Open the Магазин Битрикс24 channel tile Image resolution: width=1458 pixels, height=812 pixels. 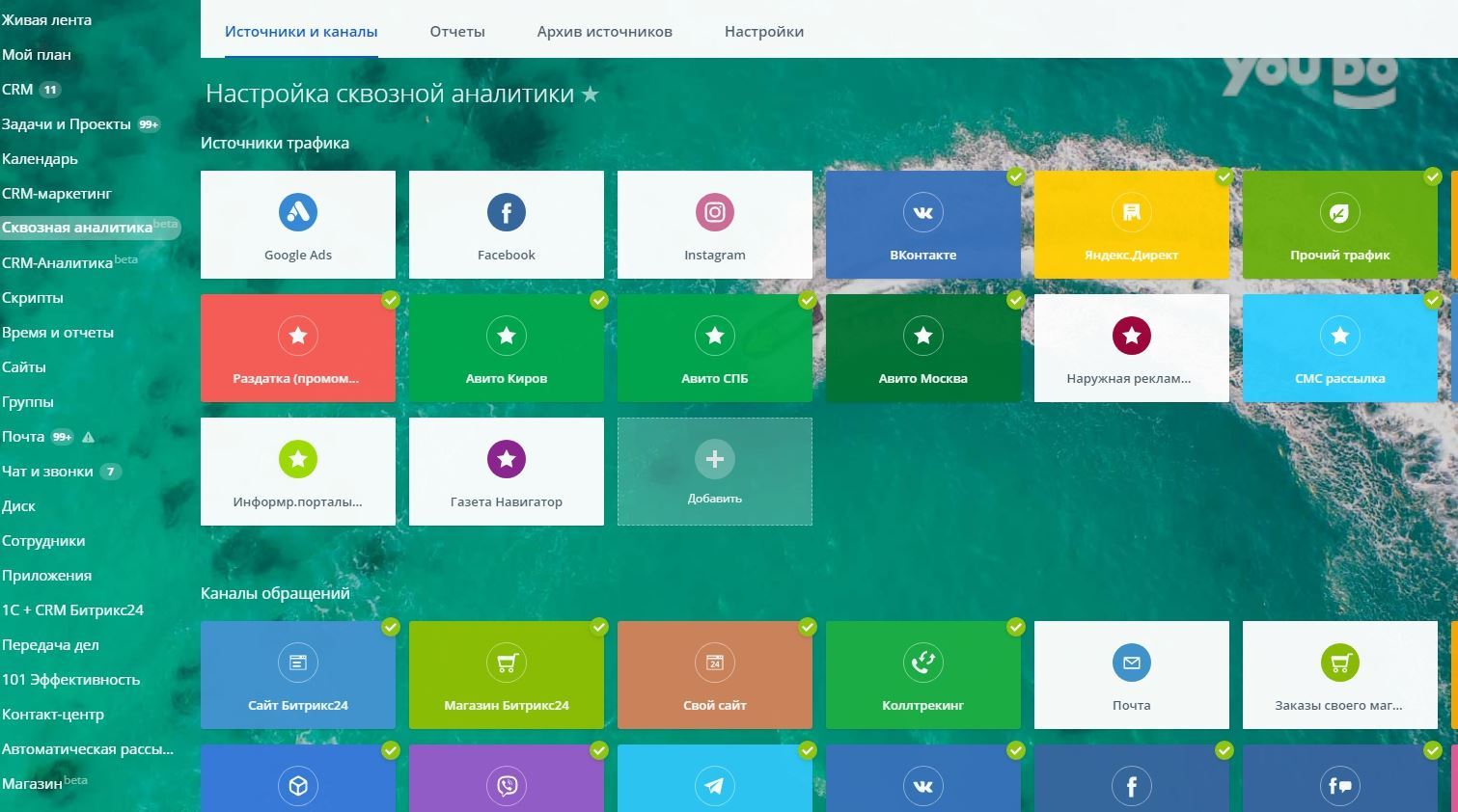[507, 675]
